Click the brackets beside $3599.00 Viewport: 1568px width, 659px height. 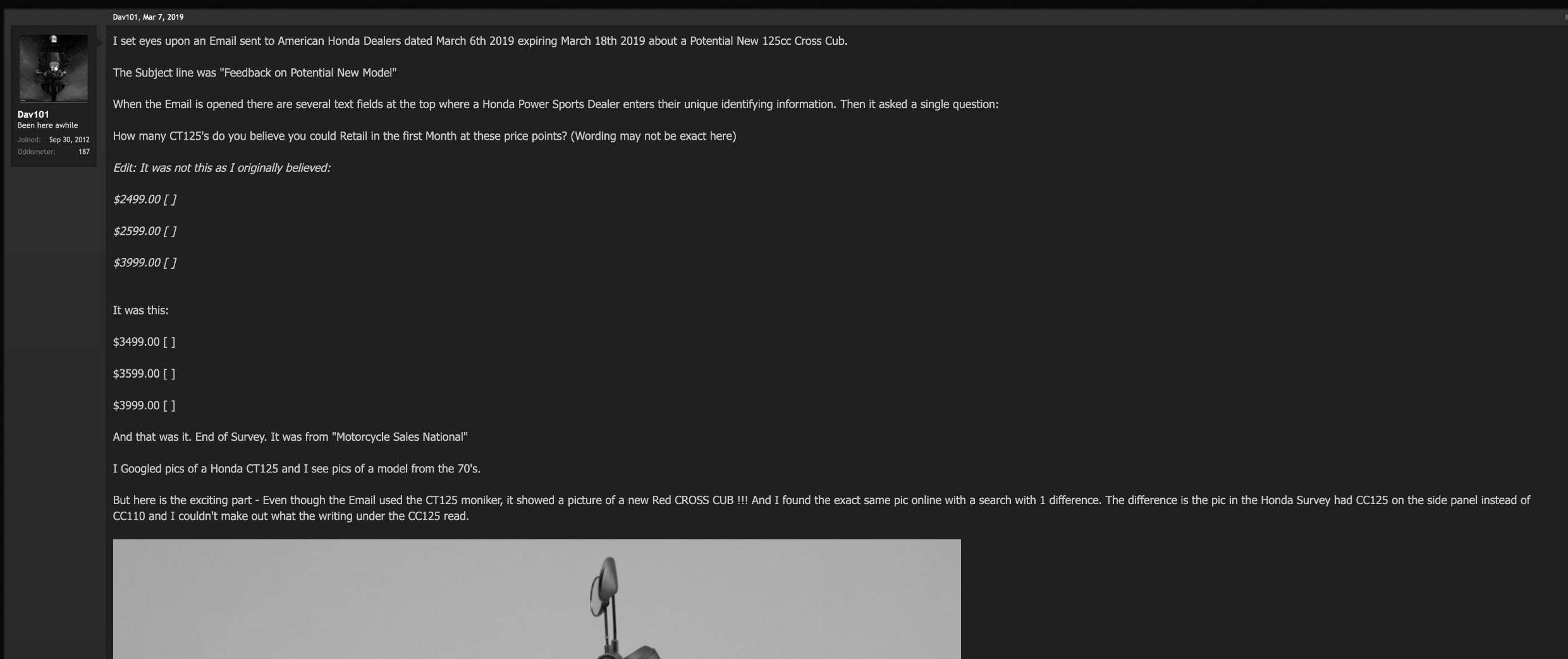pos(169,374)
